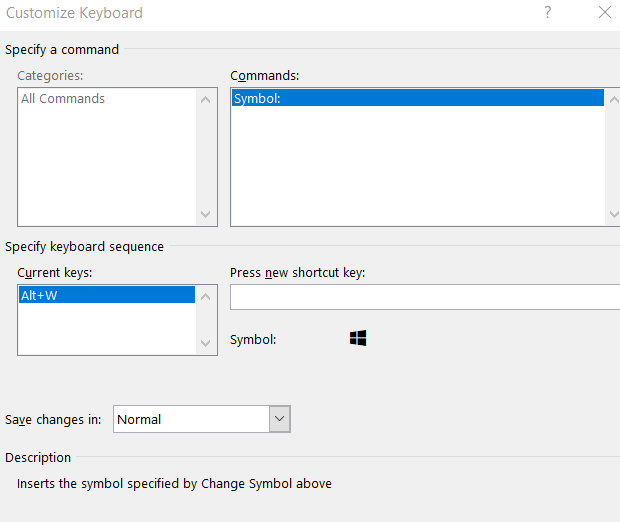This screenshot has width=620, height=522.
Task: Click the Current keys label
Action: coord(55,273)
